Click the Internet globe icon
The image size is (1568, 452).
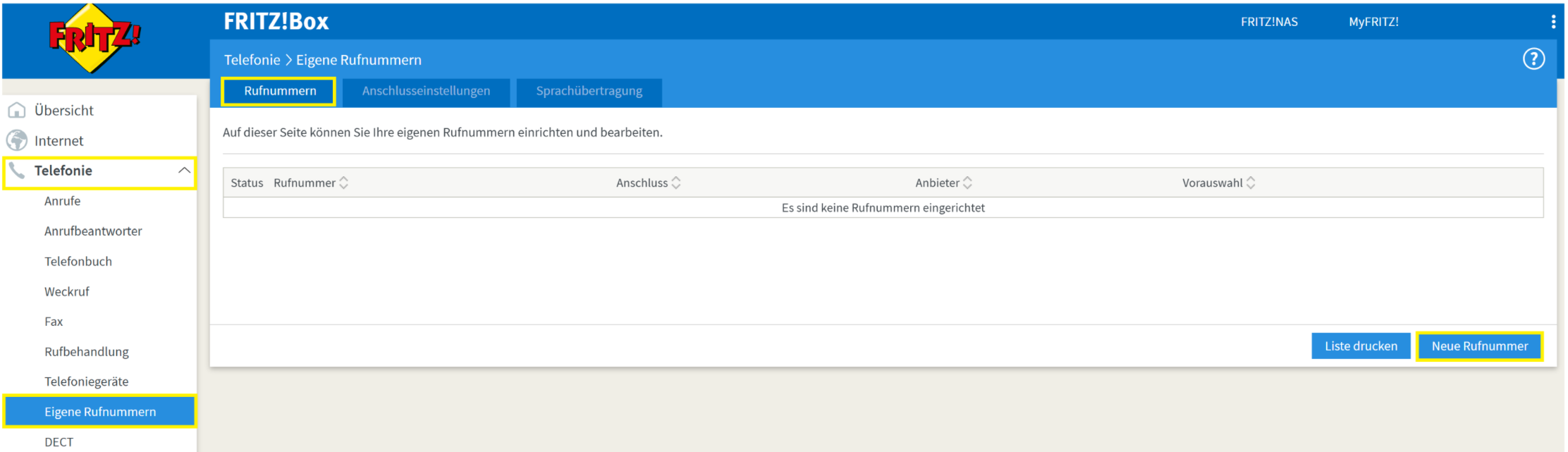(x=17, y=140)
